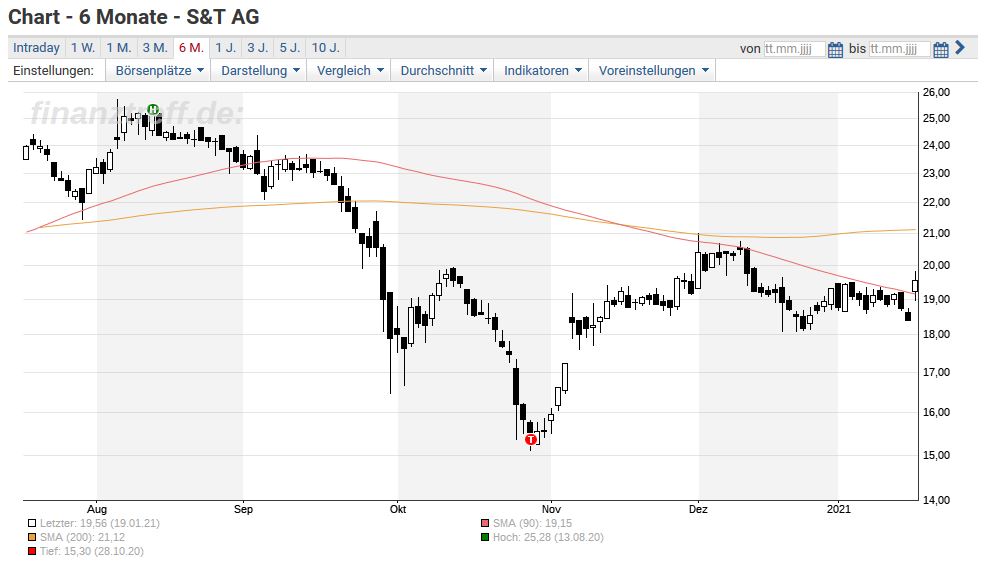Screen dimensions: 985x562
Task: Click the pink SMA (90) legend swatch
Action: point(484,523)
